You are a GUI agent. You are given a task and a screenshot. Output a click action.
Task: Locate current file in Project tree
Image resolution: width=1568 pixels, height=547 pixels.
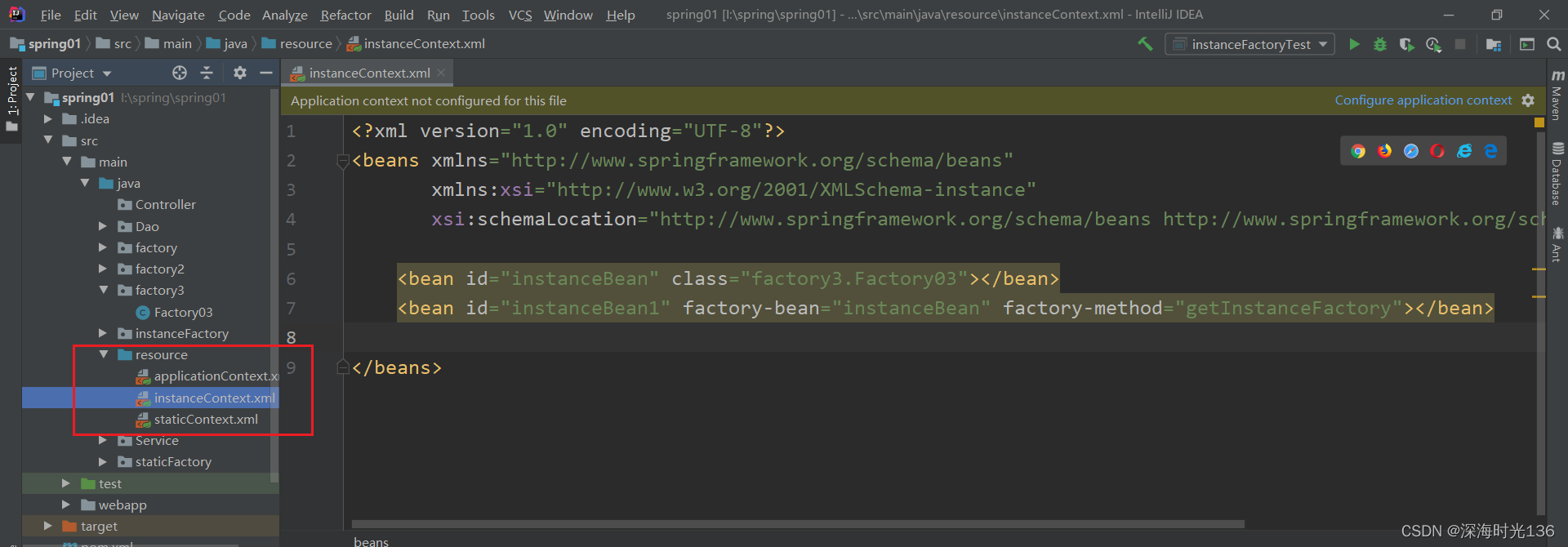pos(180,73)
